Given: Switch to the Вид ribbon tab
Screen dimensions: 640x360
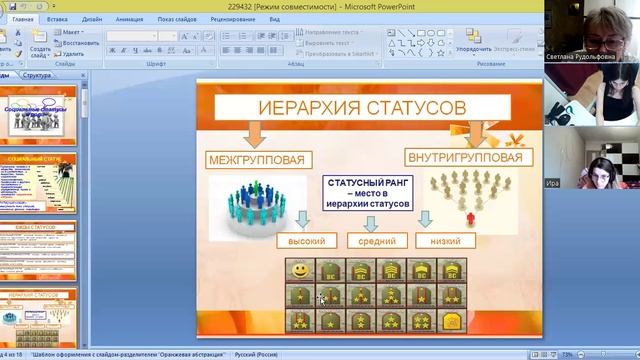Looking at the screenshot, I should [274, 19].
